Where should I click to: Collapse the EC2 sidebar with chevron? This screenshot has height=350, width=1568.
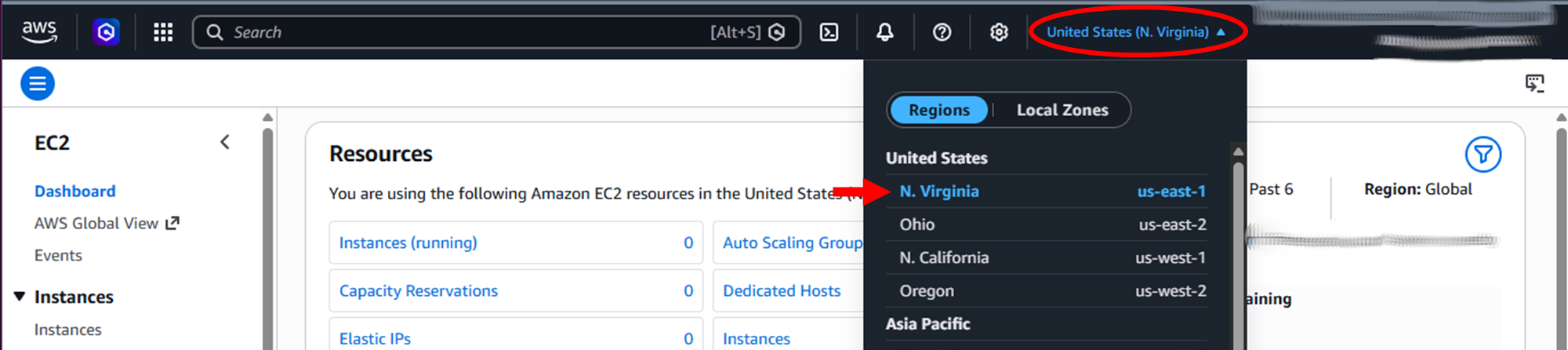click(225, 142)
